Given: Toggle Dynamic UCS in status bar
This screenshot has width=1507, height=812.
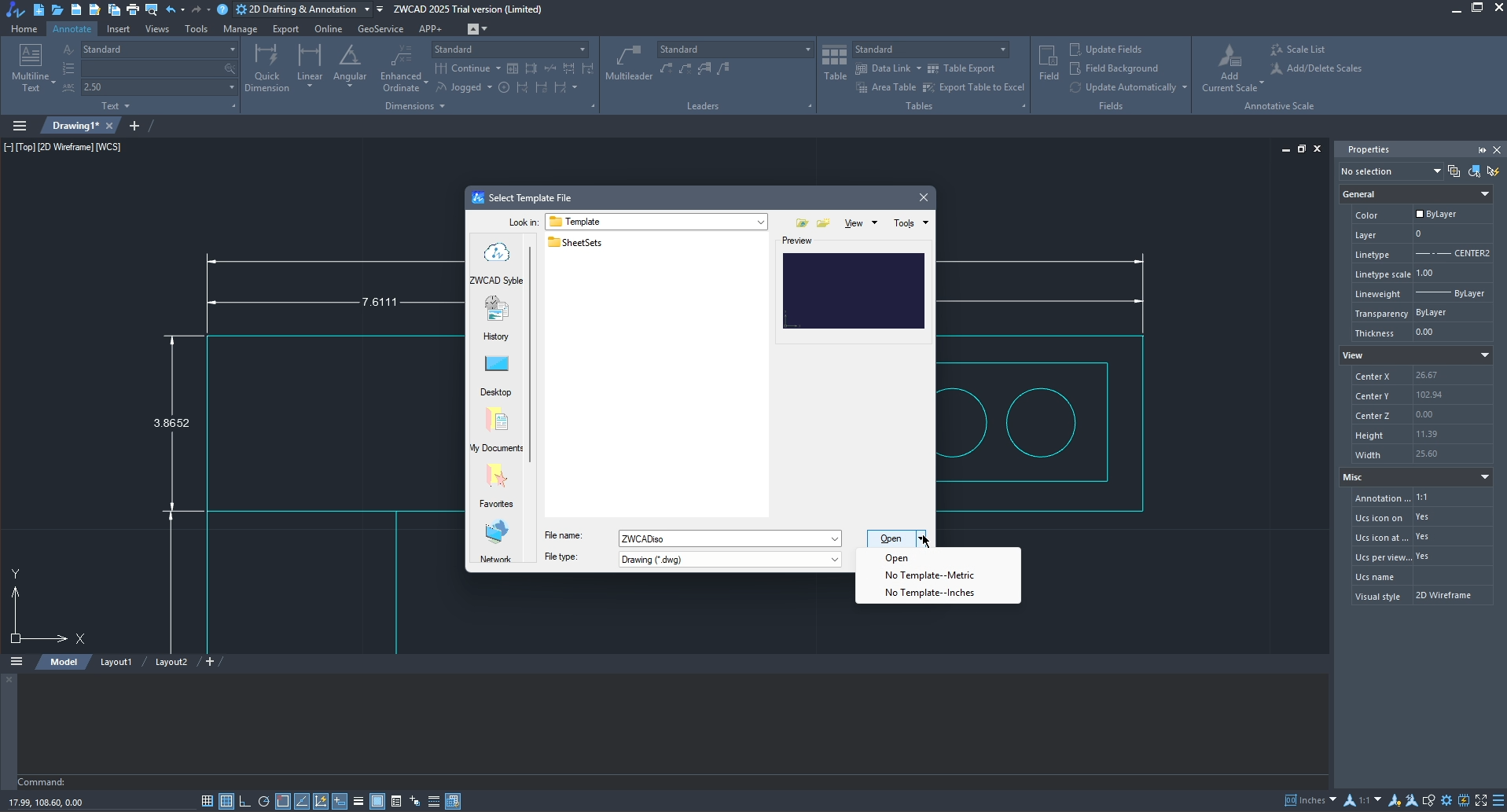Looking at the screenshot, I should 320,801.
